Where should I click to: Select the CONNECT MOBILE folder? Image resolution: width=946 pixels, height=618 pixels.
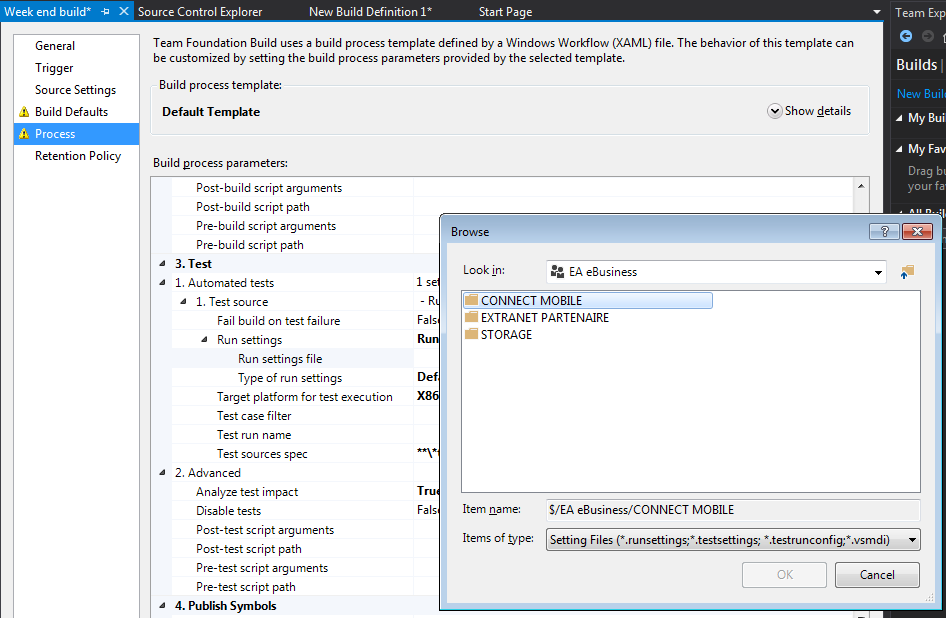(588, 301)
